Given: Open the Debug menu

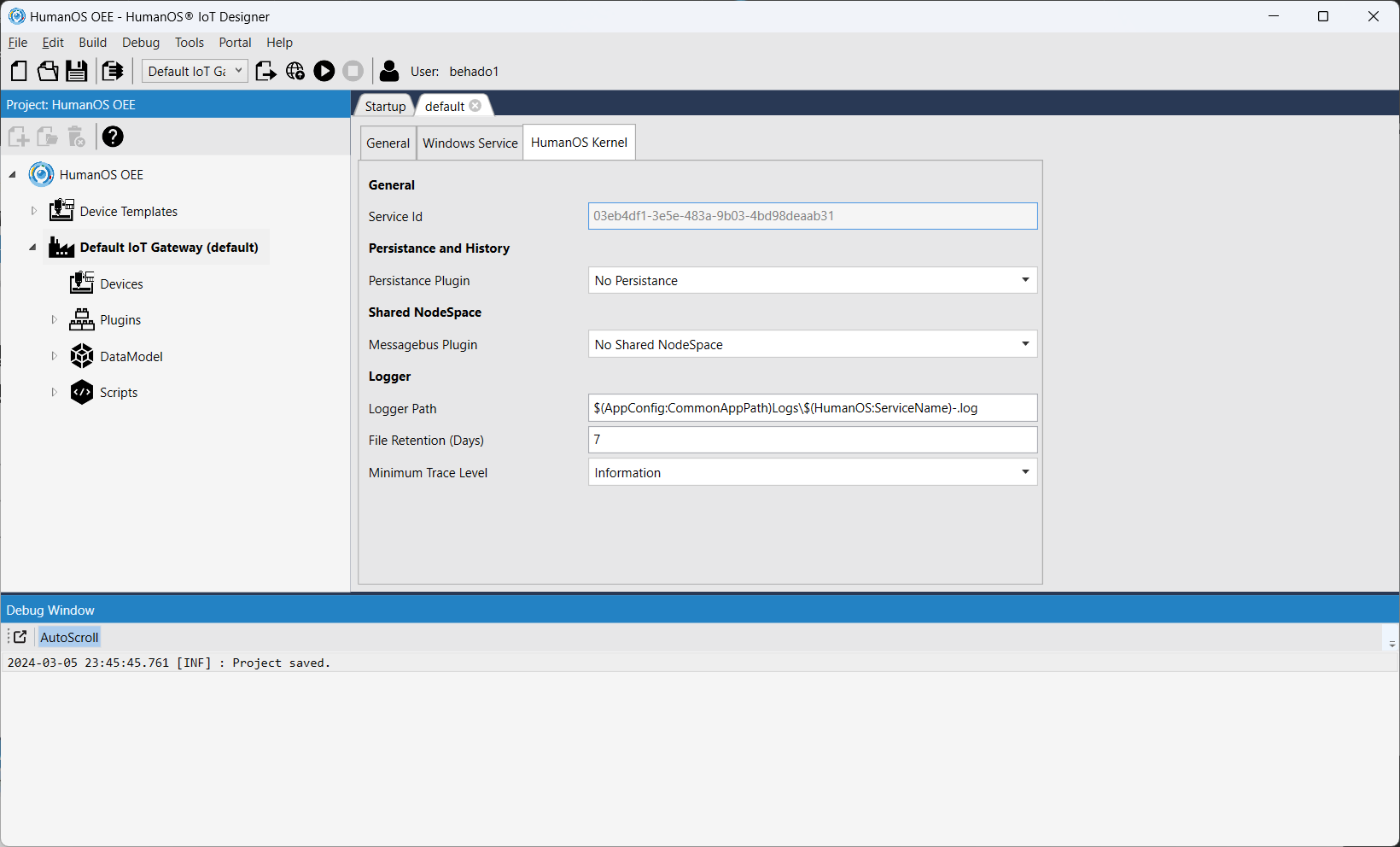Looking at the screenshot, I should pos(141,43).
